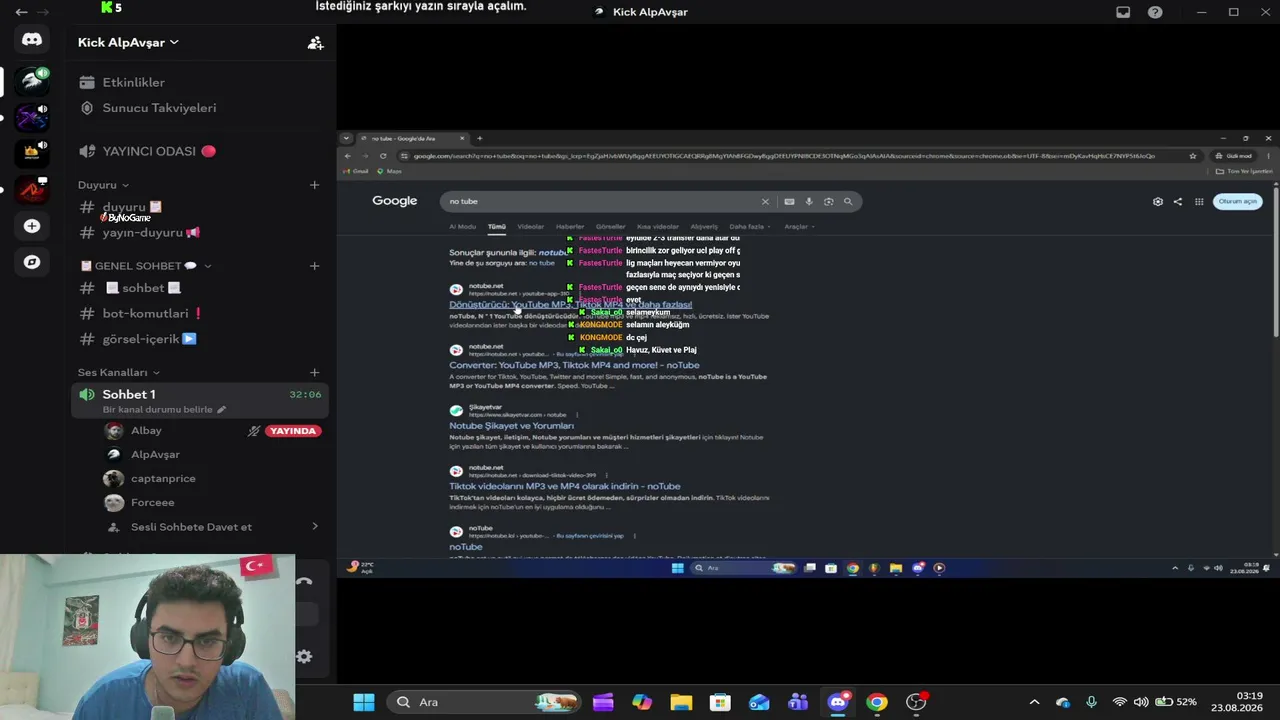Image resolution: width=1280 pixels, height=720 pixels.
Task: Collapse the Duyuru channel category
Action: [104, 185]
